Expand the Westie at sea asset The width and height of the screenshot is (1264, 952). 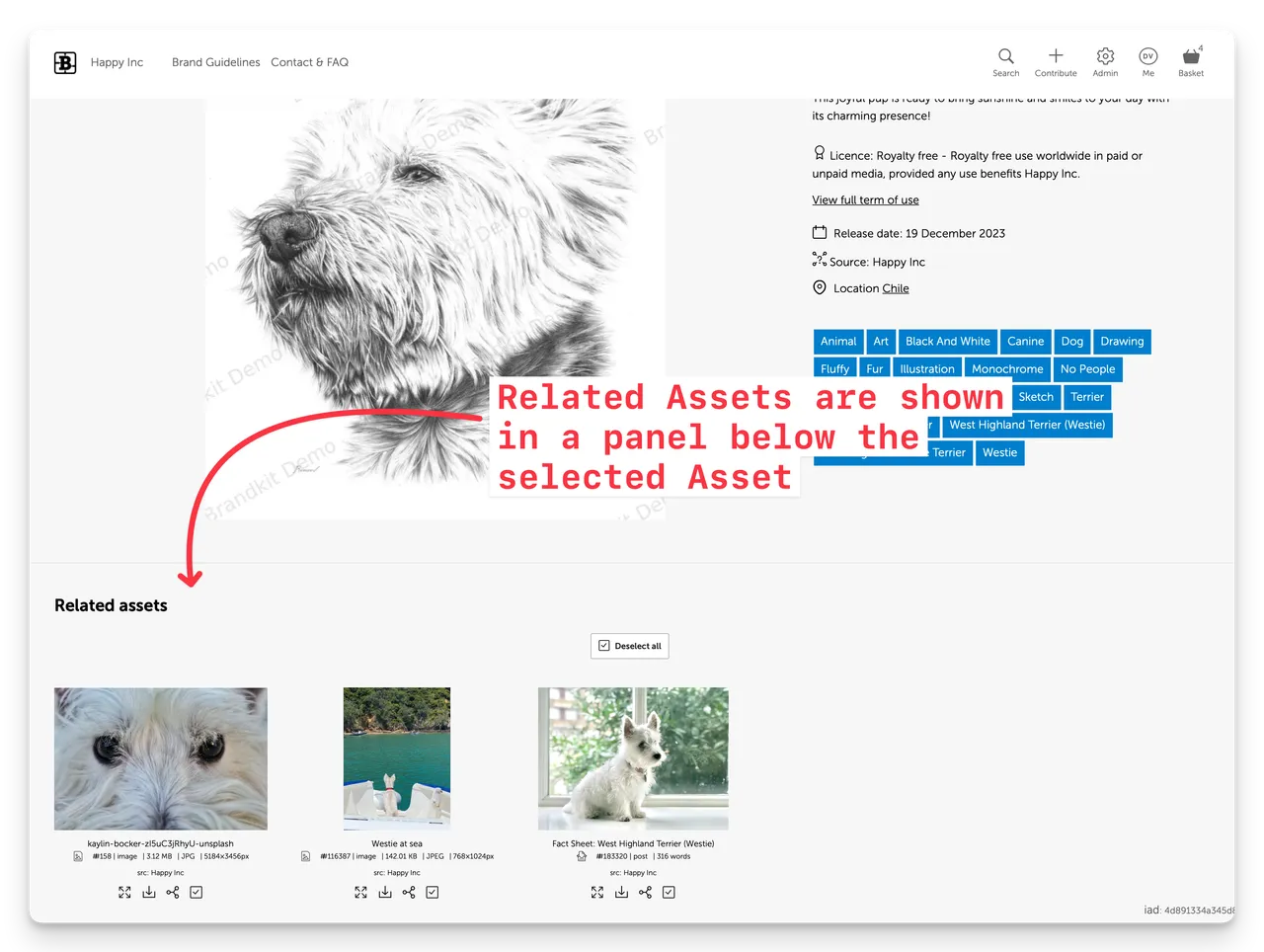(x=360, y=892)
